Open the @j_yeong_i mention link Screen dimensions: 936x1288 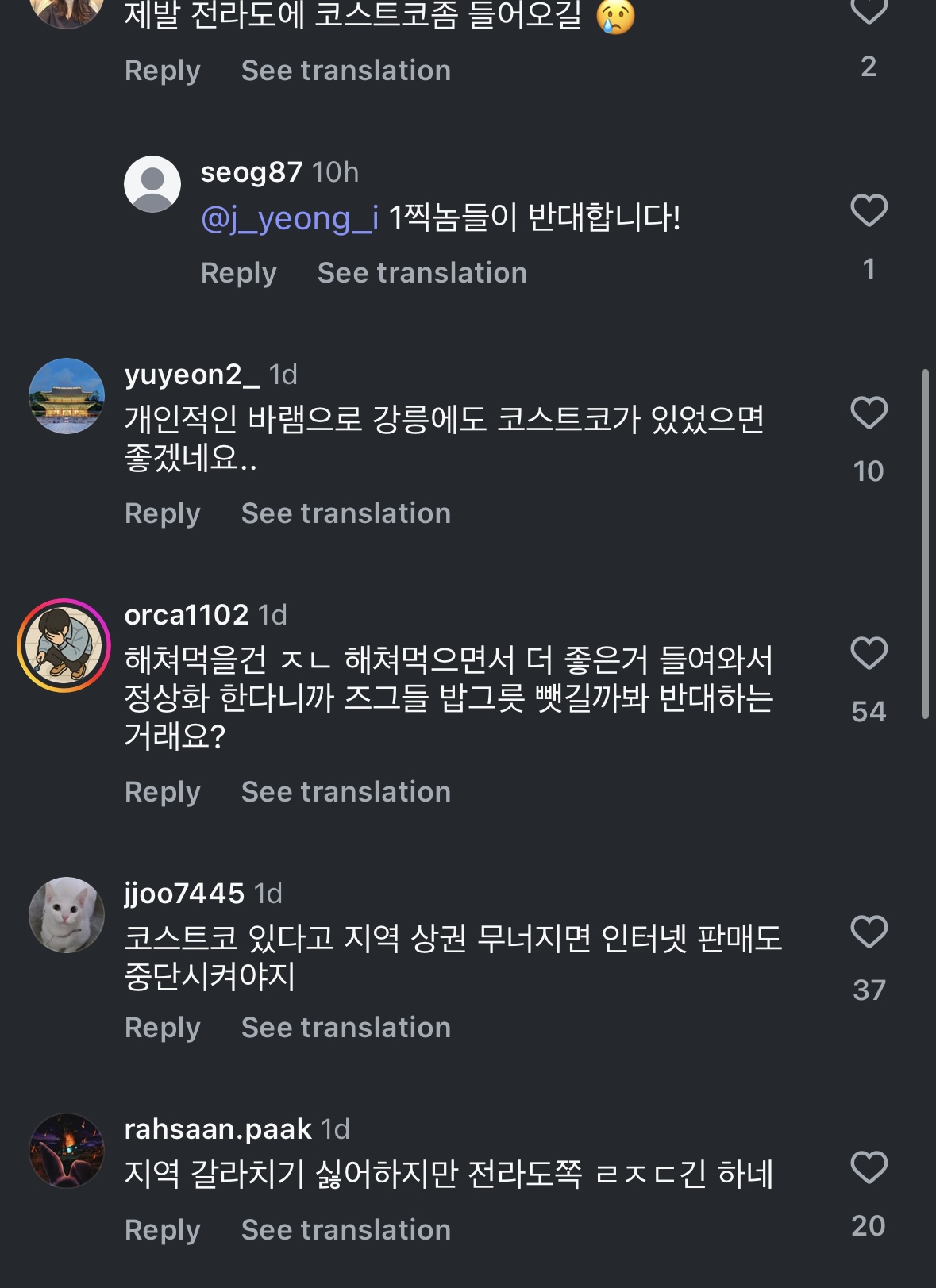(290, 218)
